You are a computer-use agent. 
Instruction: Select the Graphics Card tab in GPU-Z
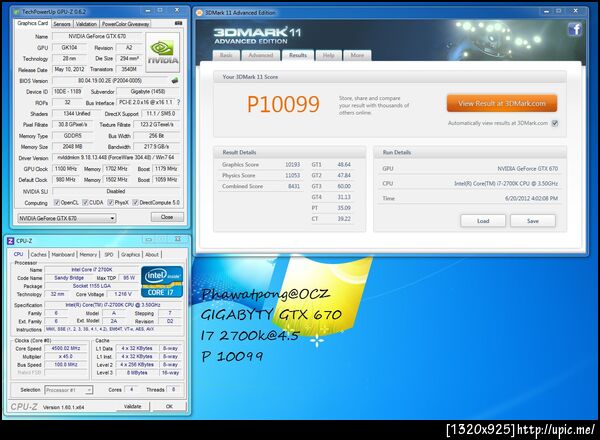pos(33,23)
